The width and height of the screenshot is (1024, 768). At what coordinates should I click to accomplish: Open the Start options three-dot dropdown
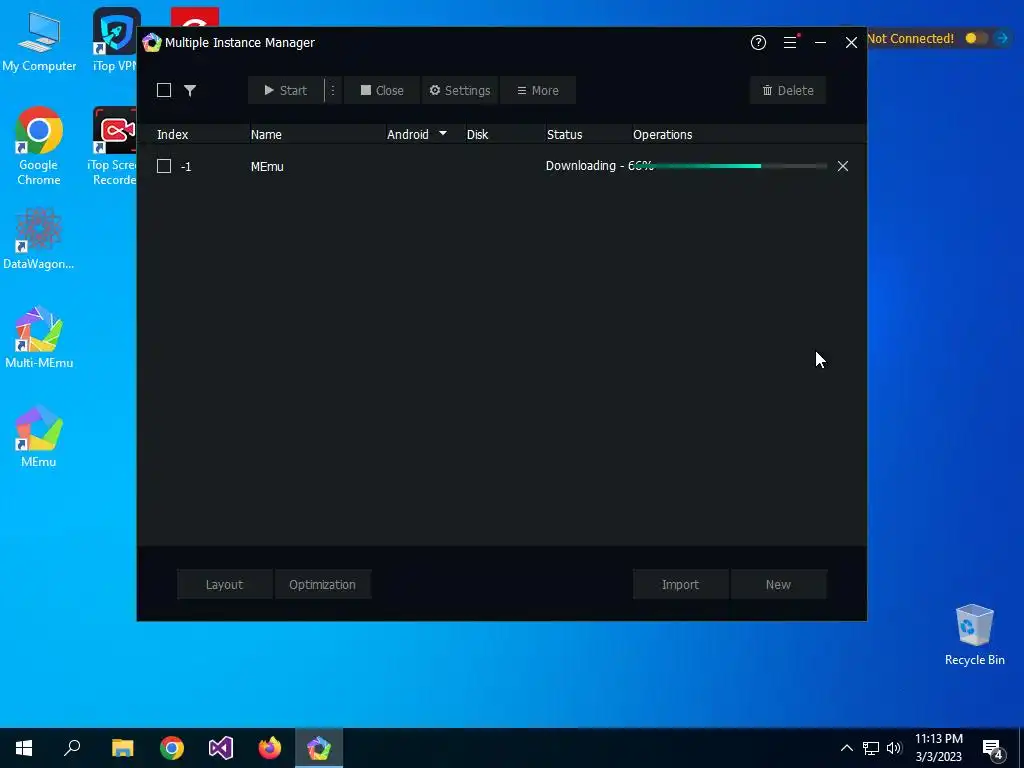tap(332, 90)
